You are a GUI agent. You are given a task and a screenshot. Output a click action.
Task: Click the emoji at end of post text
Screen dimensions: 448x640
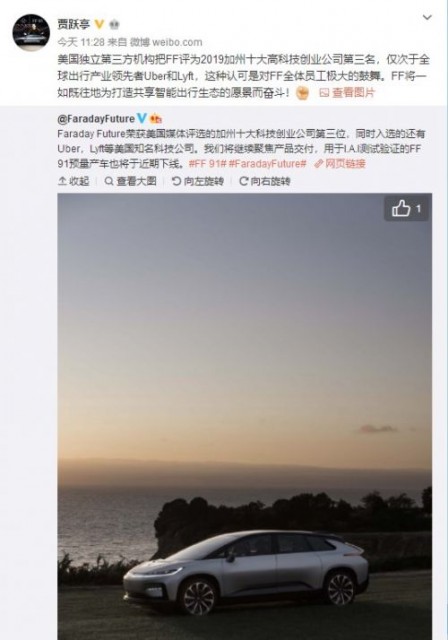tap(303, 93)
